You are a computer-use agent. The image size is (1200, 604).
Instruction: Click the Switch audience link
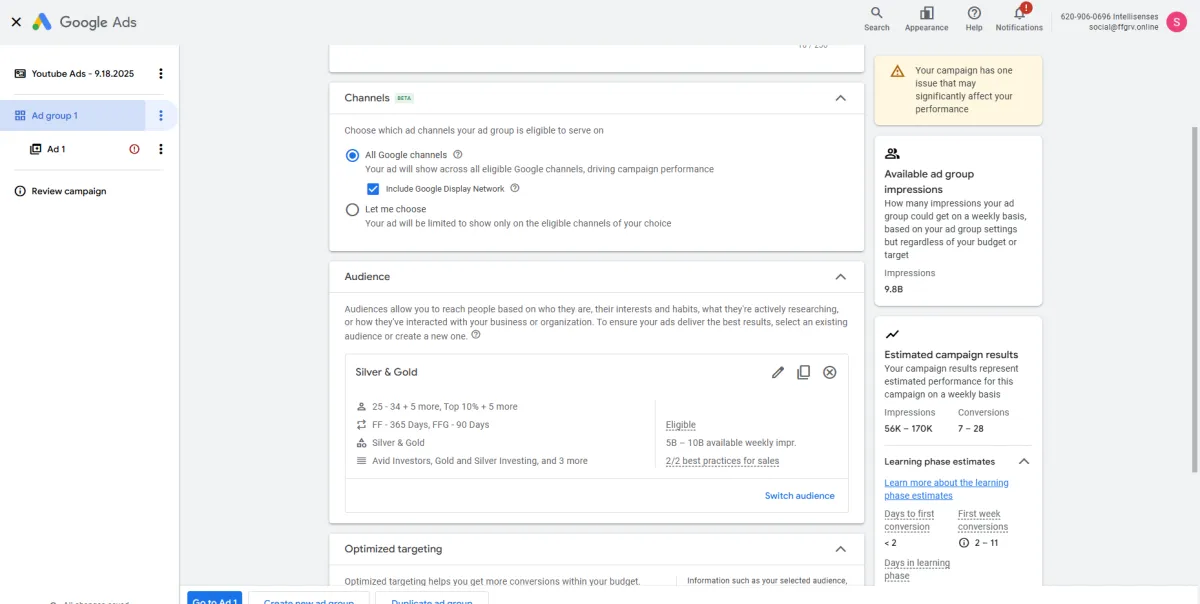799,496
